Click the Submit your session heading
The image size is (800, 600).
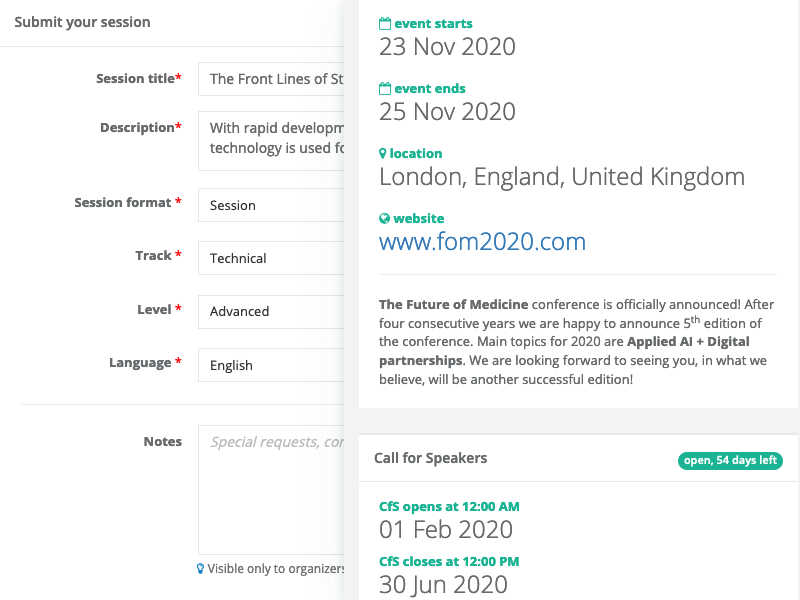82,22
